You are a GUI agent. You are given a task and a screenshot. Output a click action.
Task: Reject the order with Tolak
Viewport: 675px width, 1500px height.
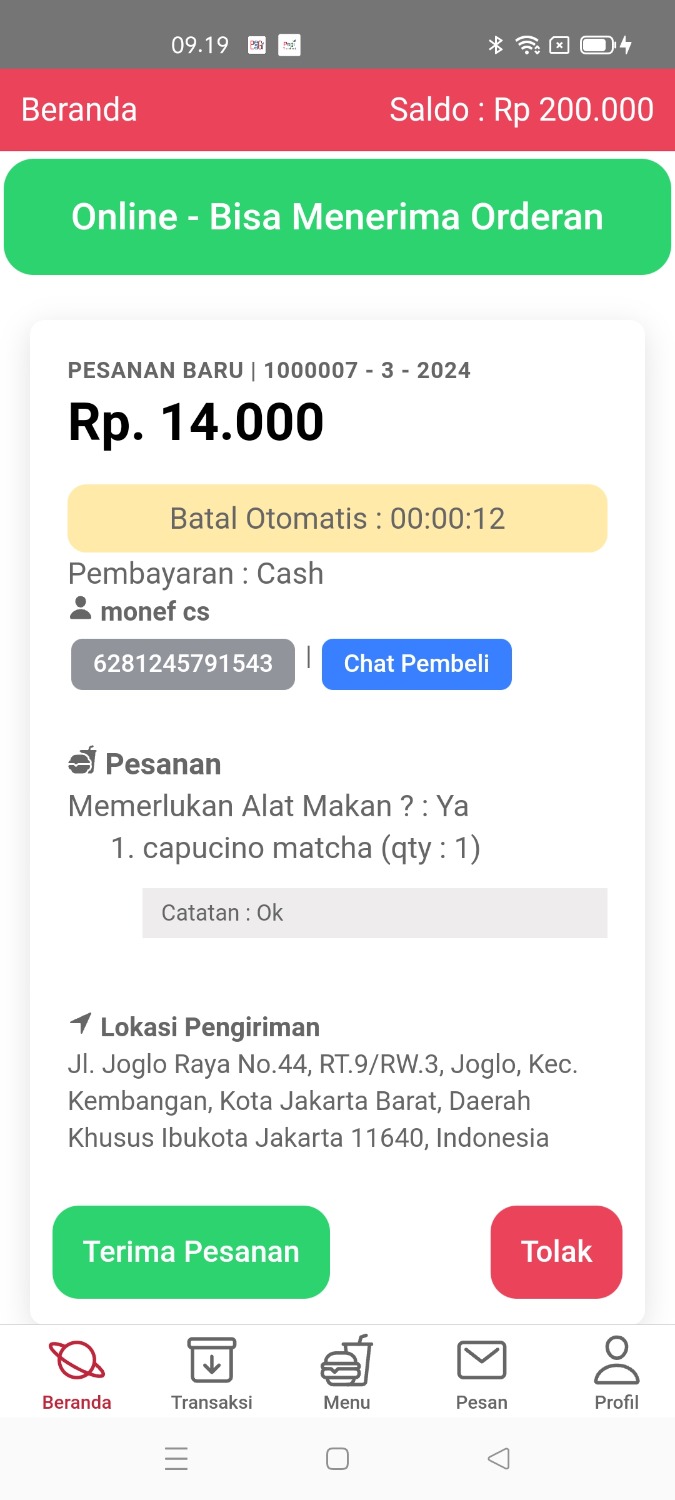click(556, 1252)
